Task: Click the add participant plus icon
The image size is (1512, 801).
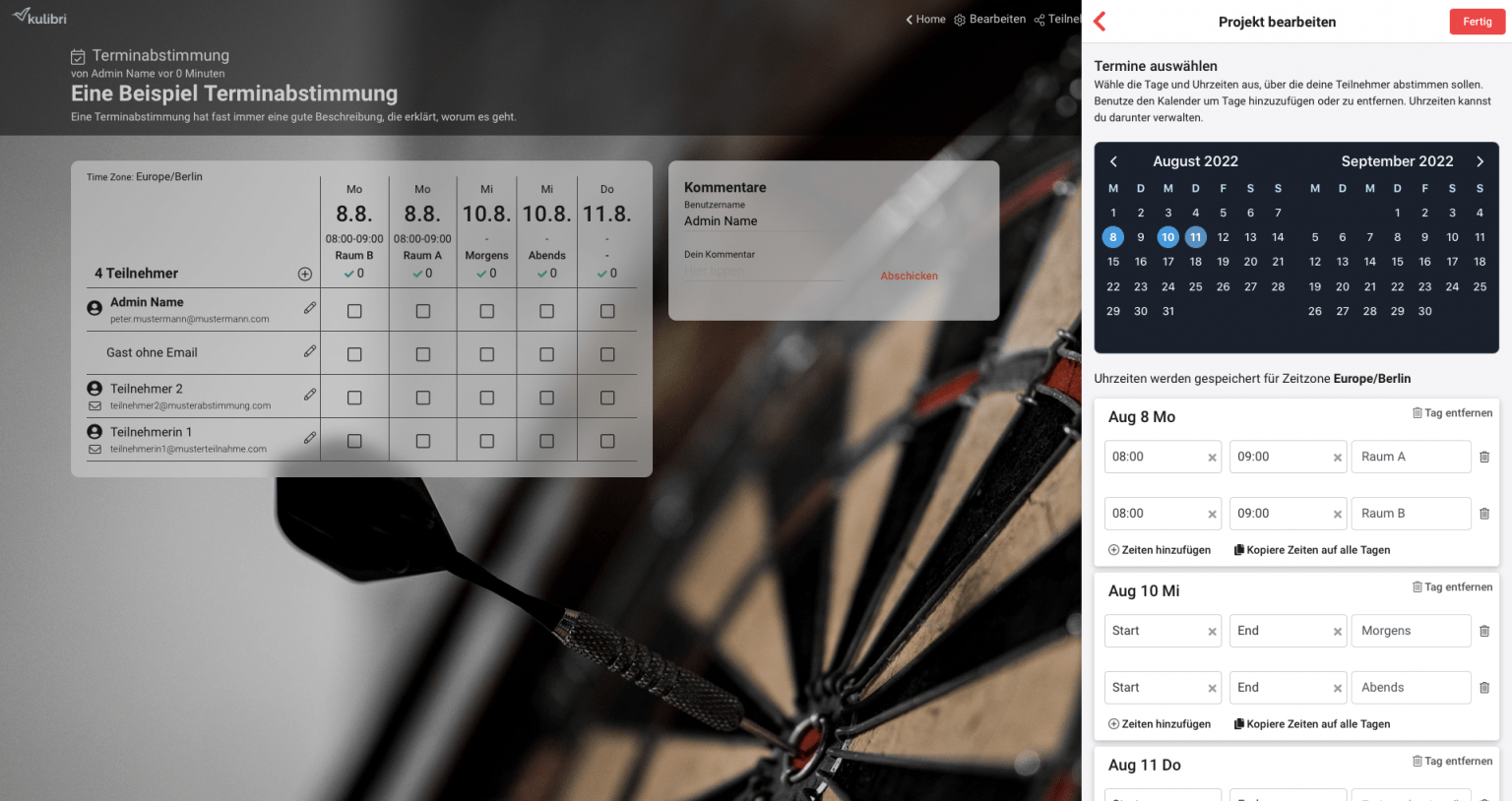Action: coord(305,274)
